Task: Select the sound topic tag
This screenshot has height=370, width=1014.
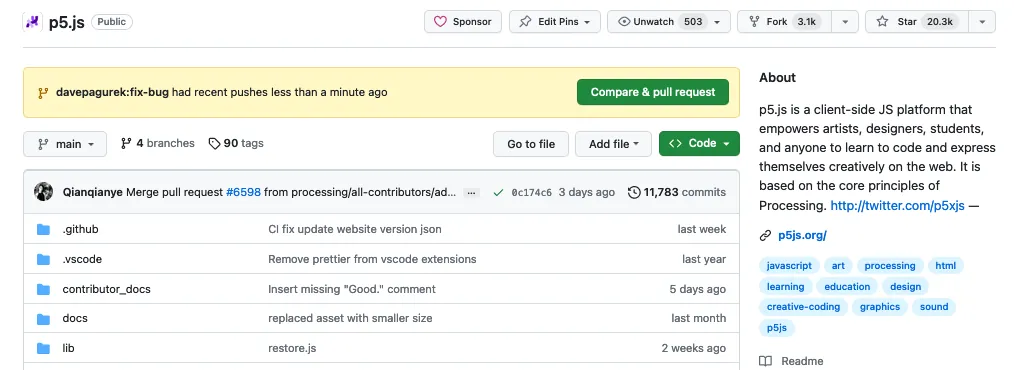Action: [x=934, y=307]
